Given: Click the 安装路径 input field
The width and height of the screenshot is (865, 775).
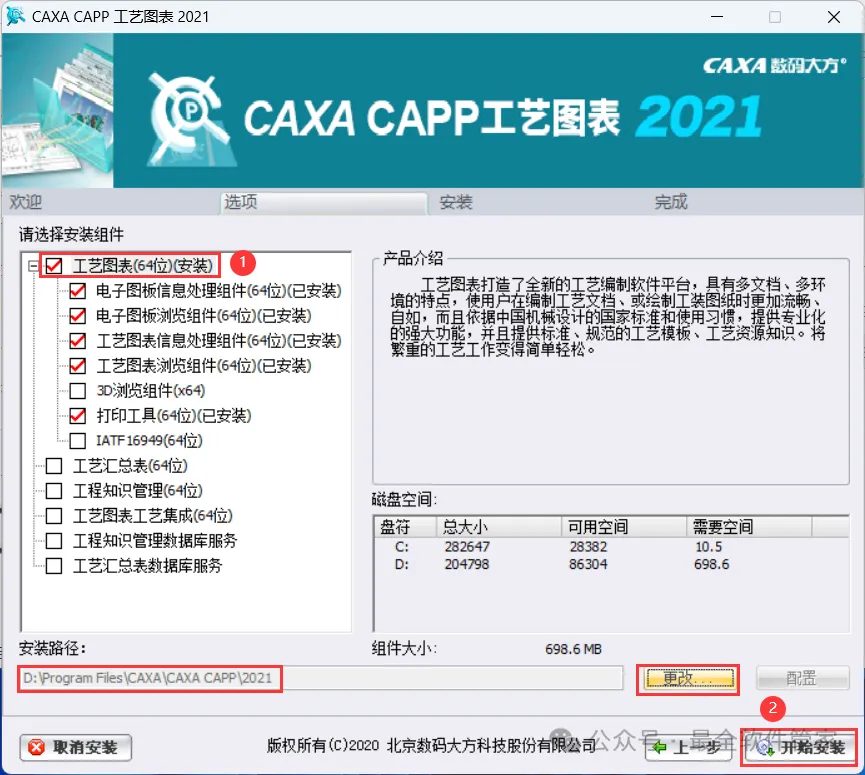Looking at the screenshot, I should (x=320, y=678).
